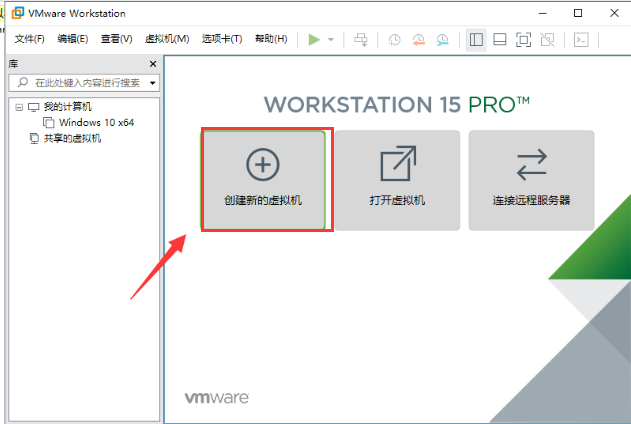Image resolution: width=631 pixels, height=424 pixels.
Task: Expand the library search dropdown arrow
Action: [153, 83]
